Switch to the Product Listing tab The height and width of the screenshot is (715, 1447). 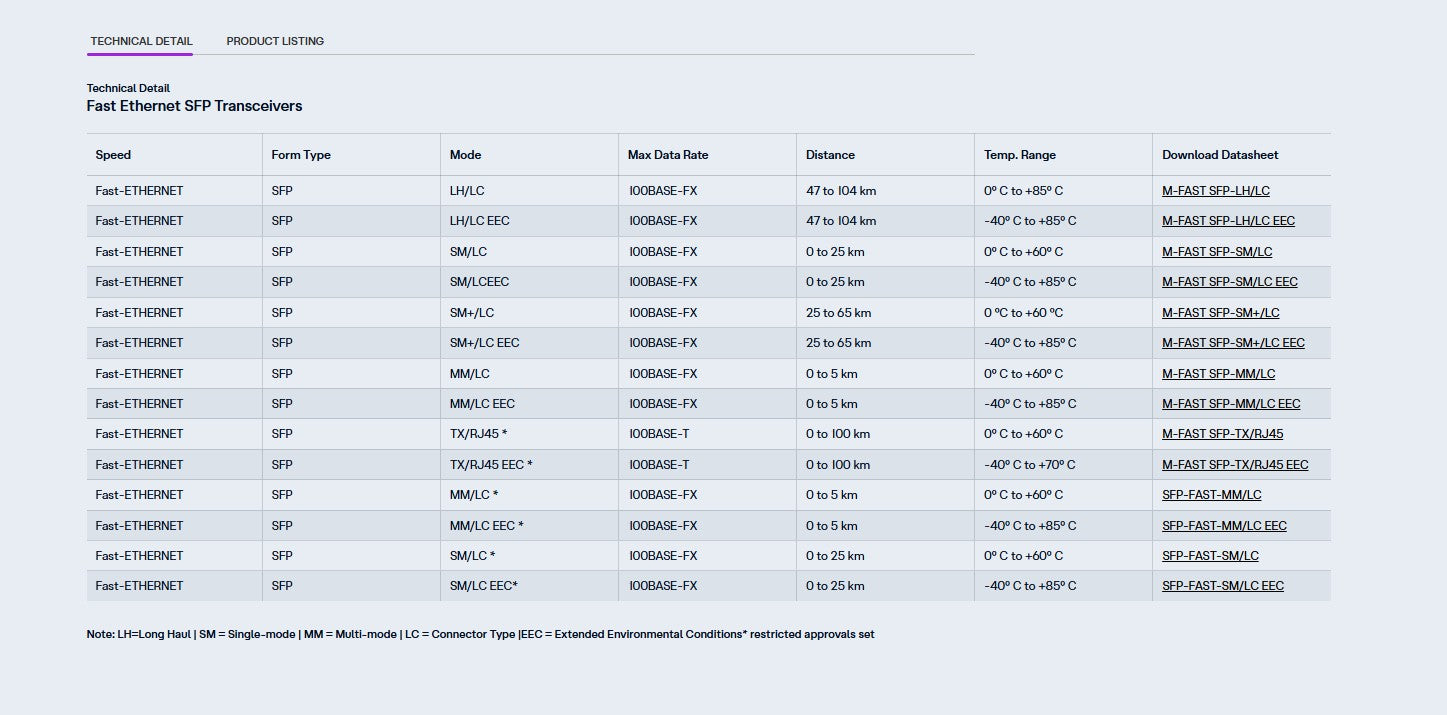click(x=275, y=41)
